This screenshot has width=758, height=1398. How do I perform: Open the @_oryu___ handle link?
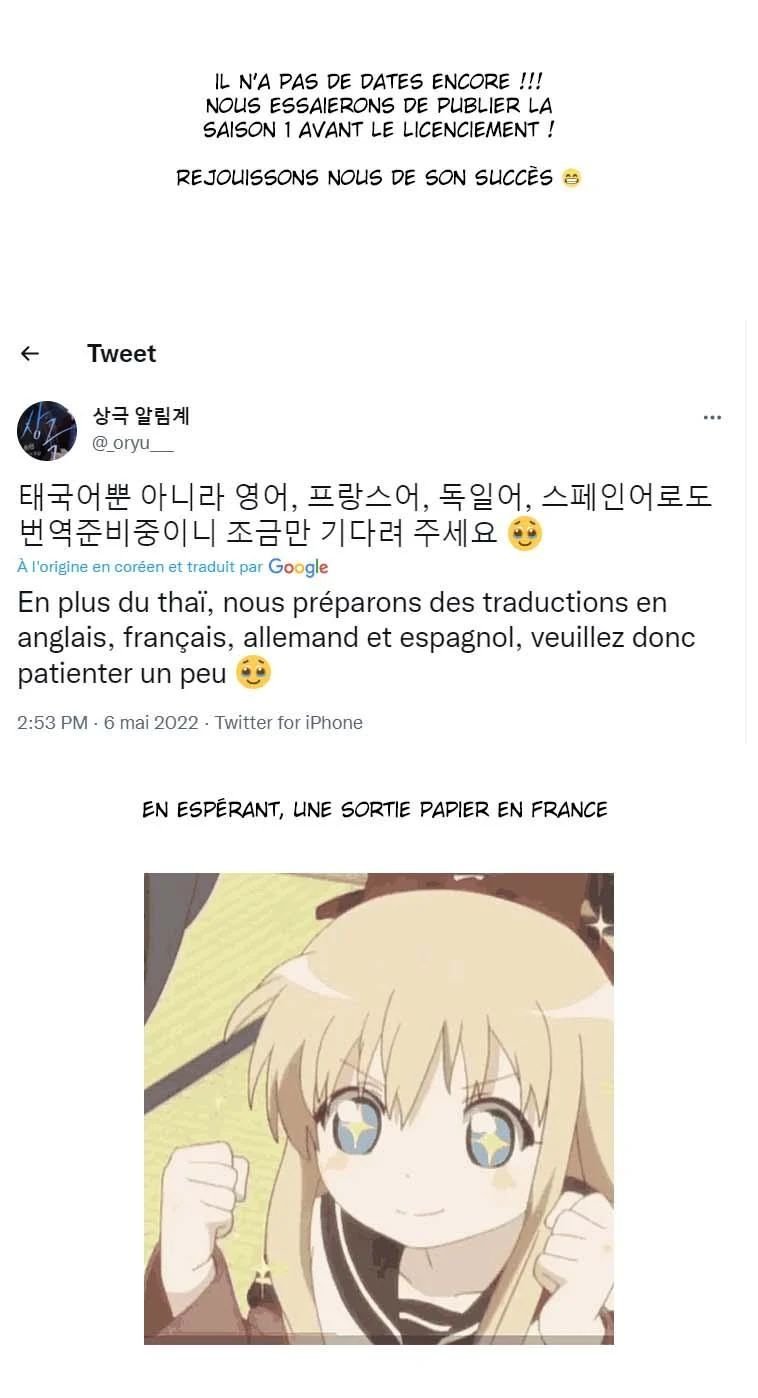[x=133, y=444]
